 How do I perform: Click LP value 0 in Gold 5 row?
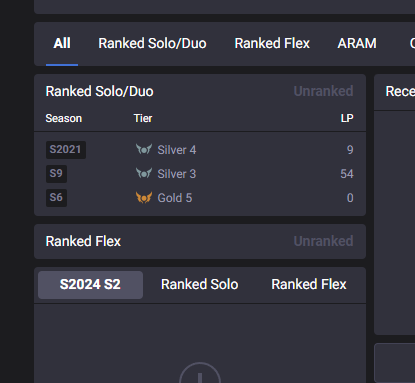(x=350, y=198)
